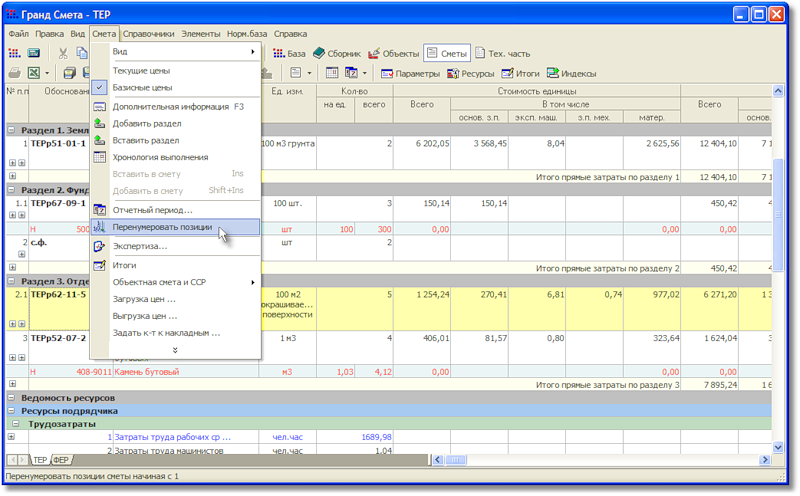Collapse Трудозатраты group
The height and width of the screenshot is (496, 800).
tap(16, 424)
